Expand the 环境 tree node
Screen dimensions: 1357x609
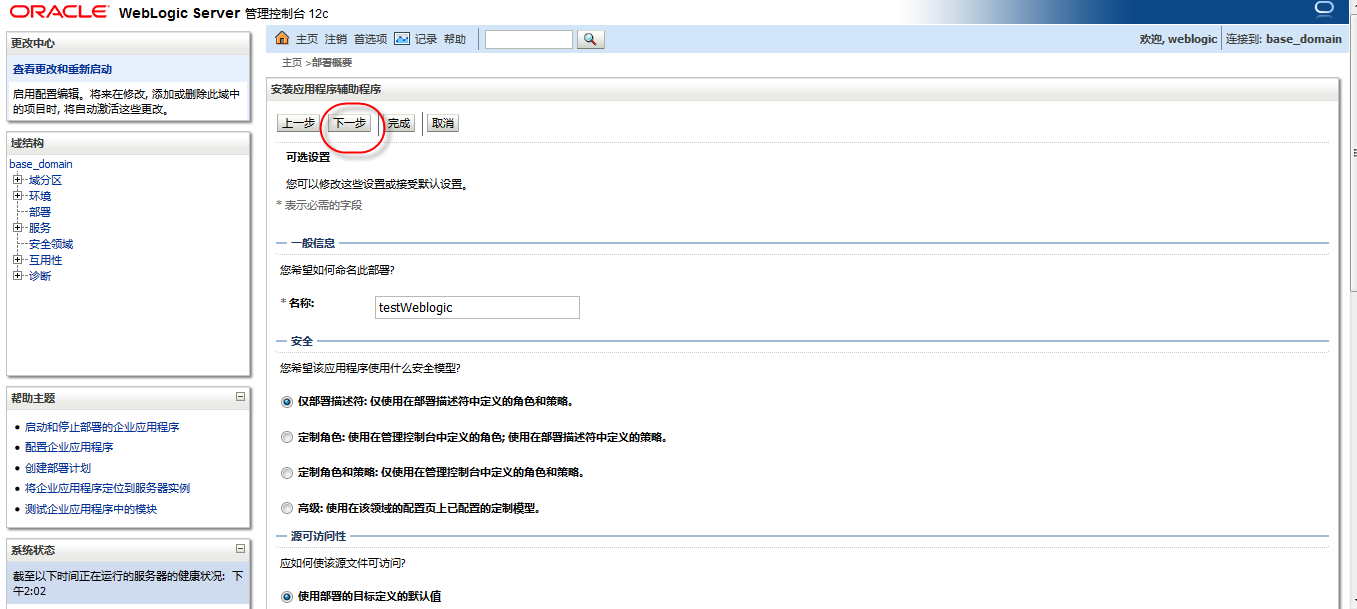coord(18,196)
